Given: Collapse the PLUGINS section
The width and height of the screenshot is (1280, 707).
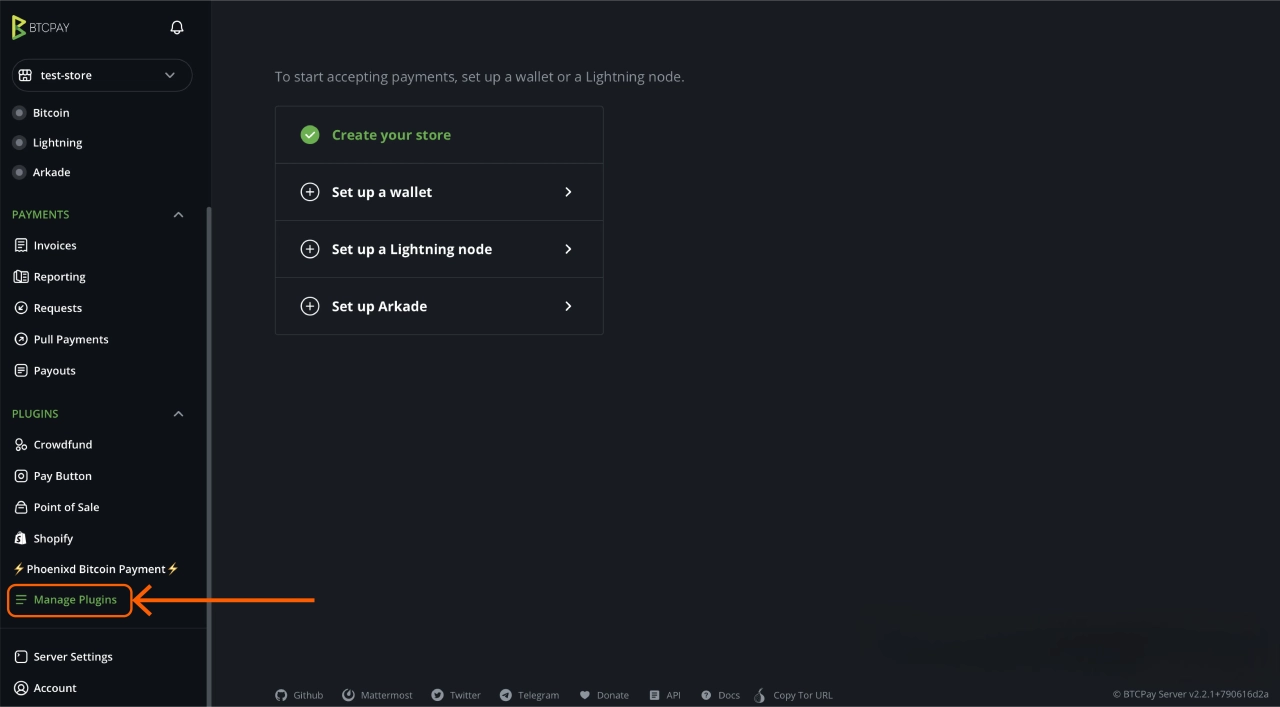Looking at the screenshot, I should (x=178, y=413).
